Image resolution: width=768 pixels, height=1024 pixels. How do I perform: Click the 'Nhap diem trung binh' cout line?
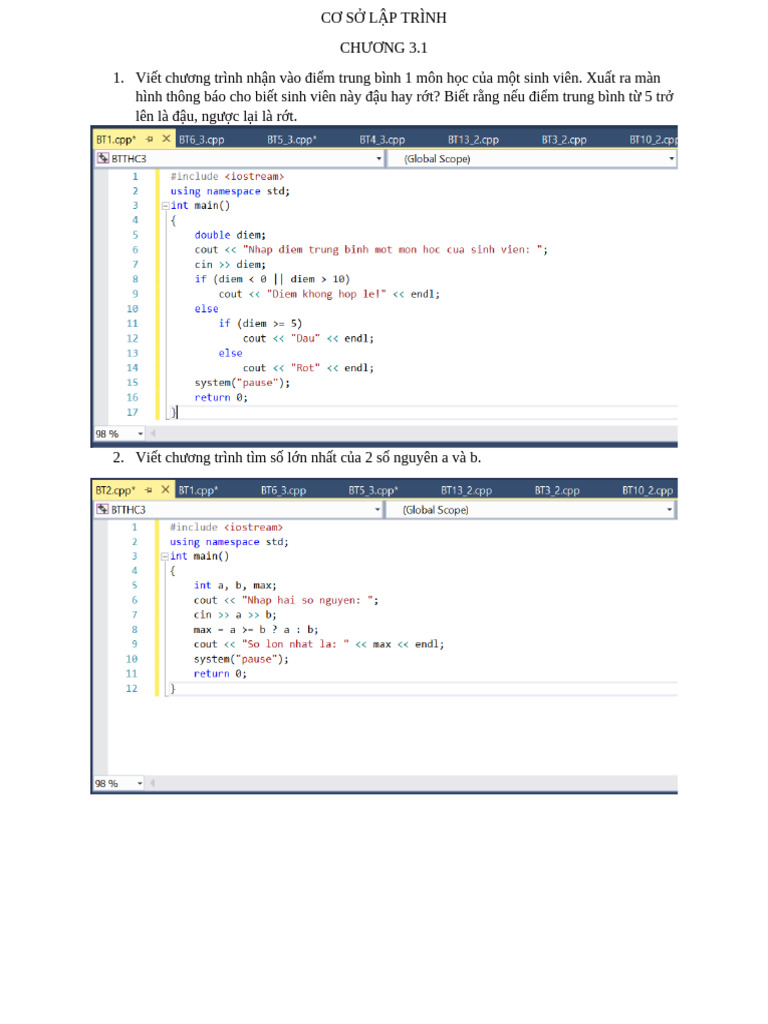point(371,249)
